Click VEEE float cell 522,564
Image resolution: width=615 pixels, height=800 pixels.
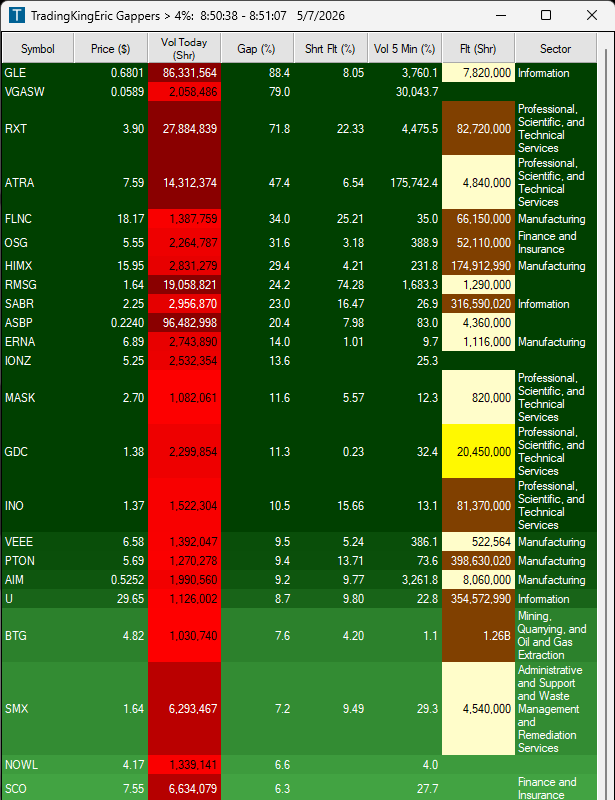click(478, 542)
